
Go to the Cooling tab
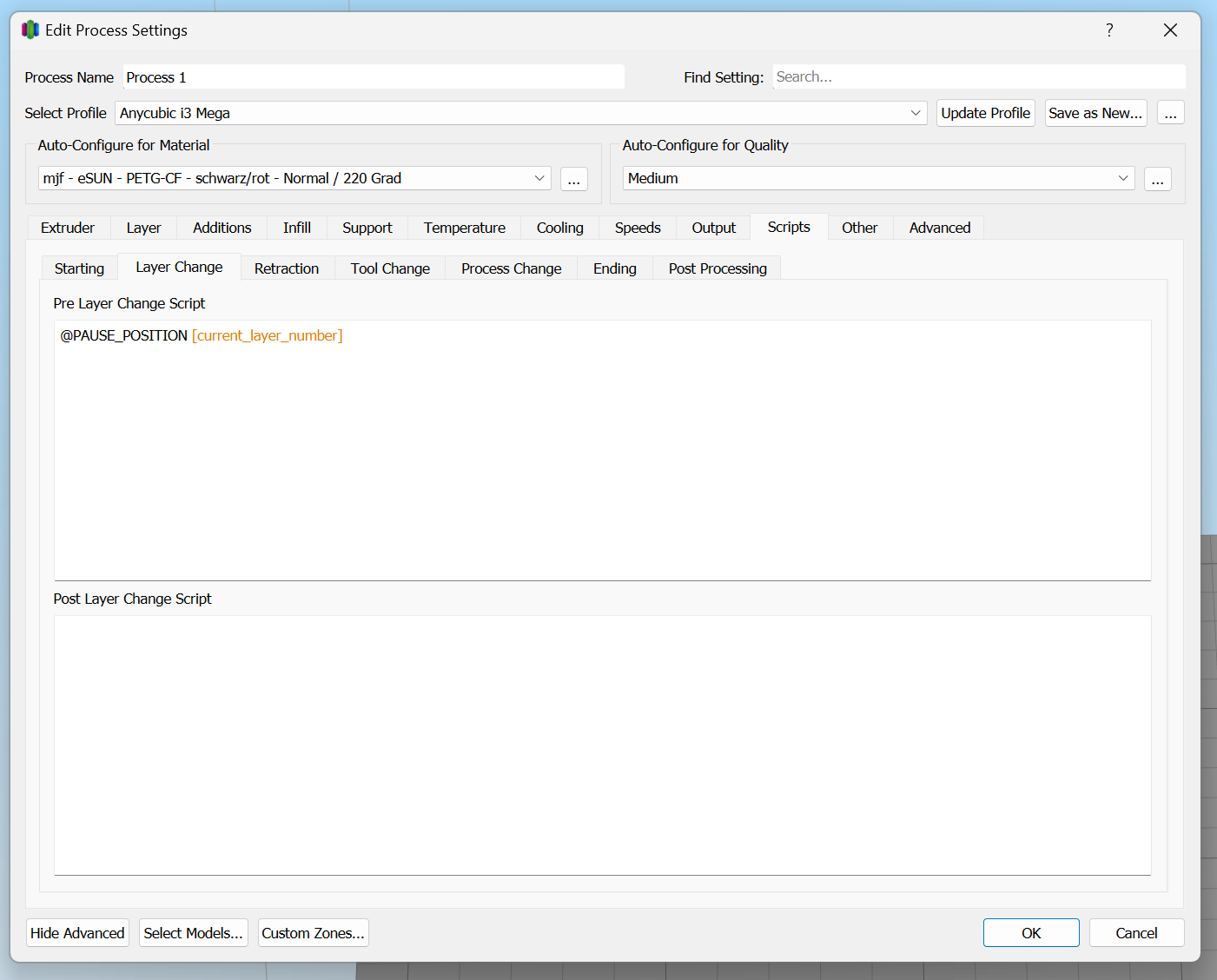tap(560, 228)
